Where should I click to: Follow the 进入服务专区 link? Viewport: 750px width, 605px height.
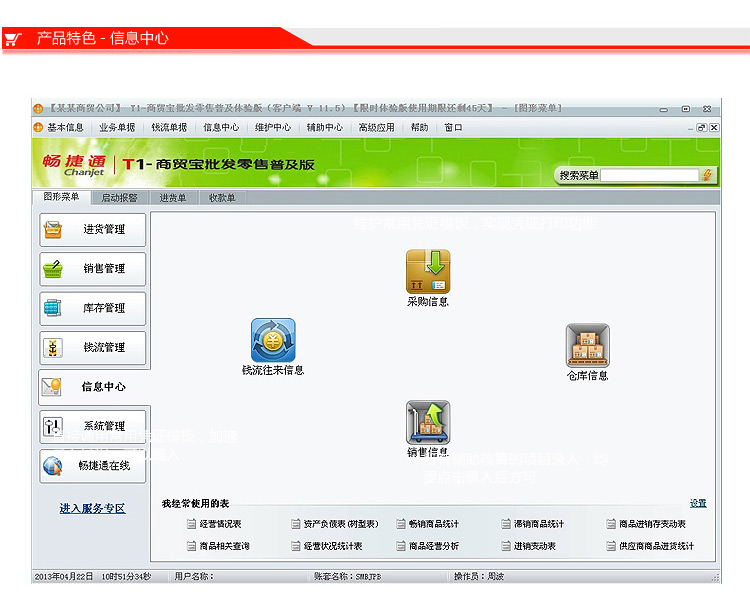[92, 508]
